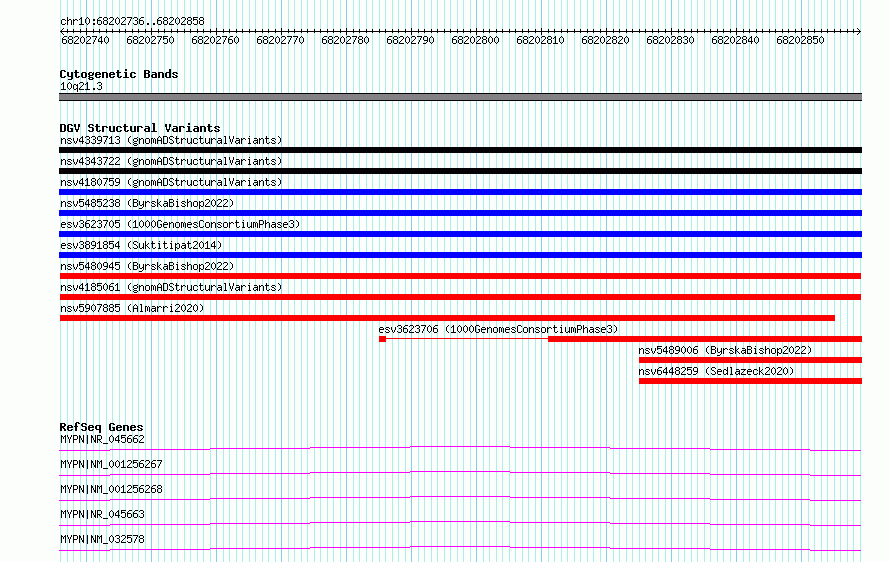890x562 pixels.
Task: Open nsv4180759 gnomAD variant label
Action: click(171, 182)
